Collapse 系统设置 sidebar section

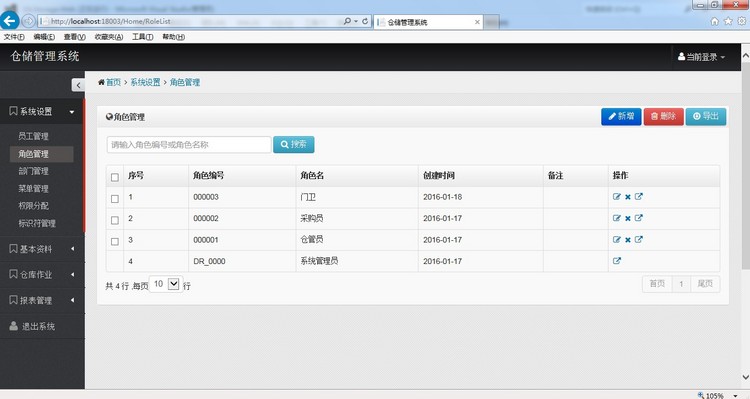[42, 111]
